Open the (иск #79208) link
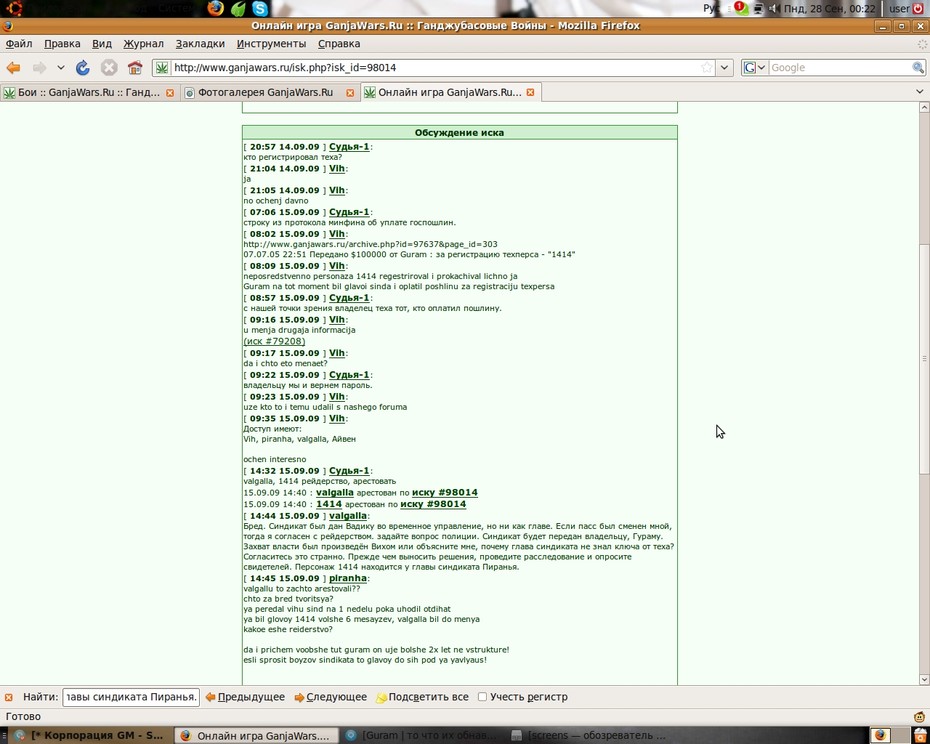The width and height of the screenshot is (930, 744). pos(274,341)
